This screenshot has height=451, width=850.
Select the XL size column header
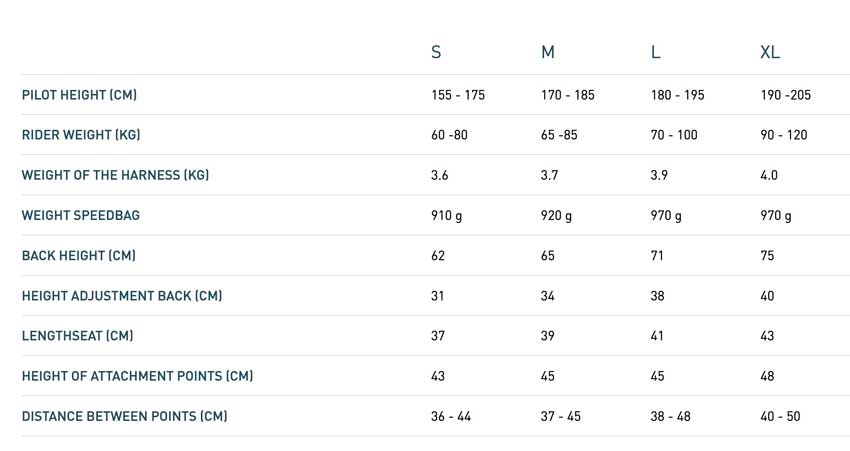click(x=770, y=52)
